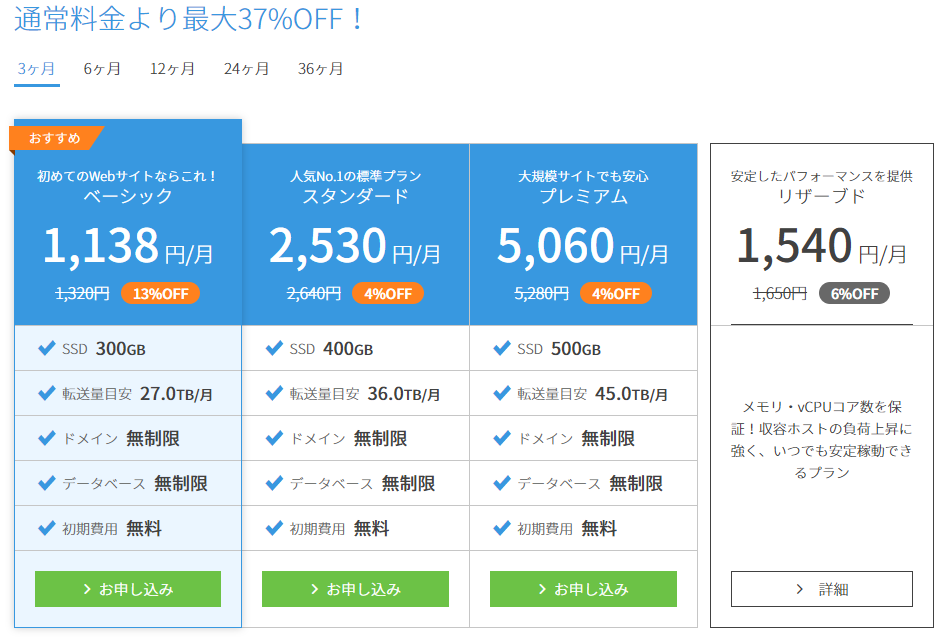The width and height of the screenshot is (950, 642).
Task: Switch to the 6ヶ月 tab
Action: [x=102, y=69]
